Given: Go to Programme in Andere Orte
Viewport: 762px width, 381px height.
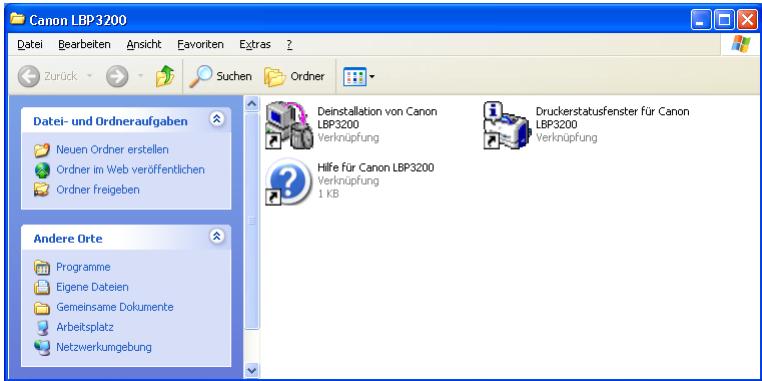Looking at the screenshot, I should (x=83, y=267).
